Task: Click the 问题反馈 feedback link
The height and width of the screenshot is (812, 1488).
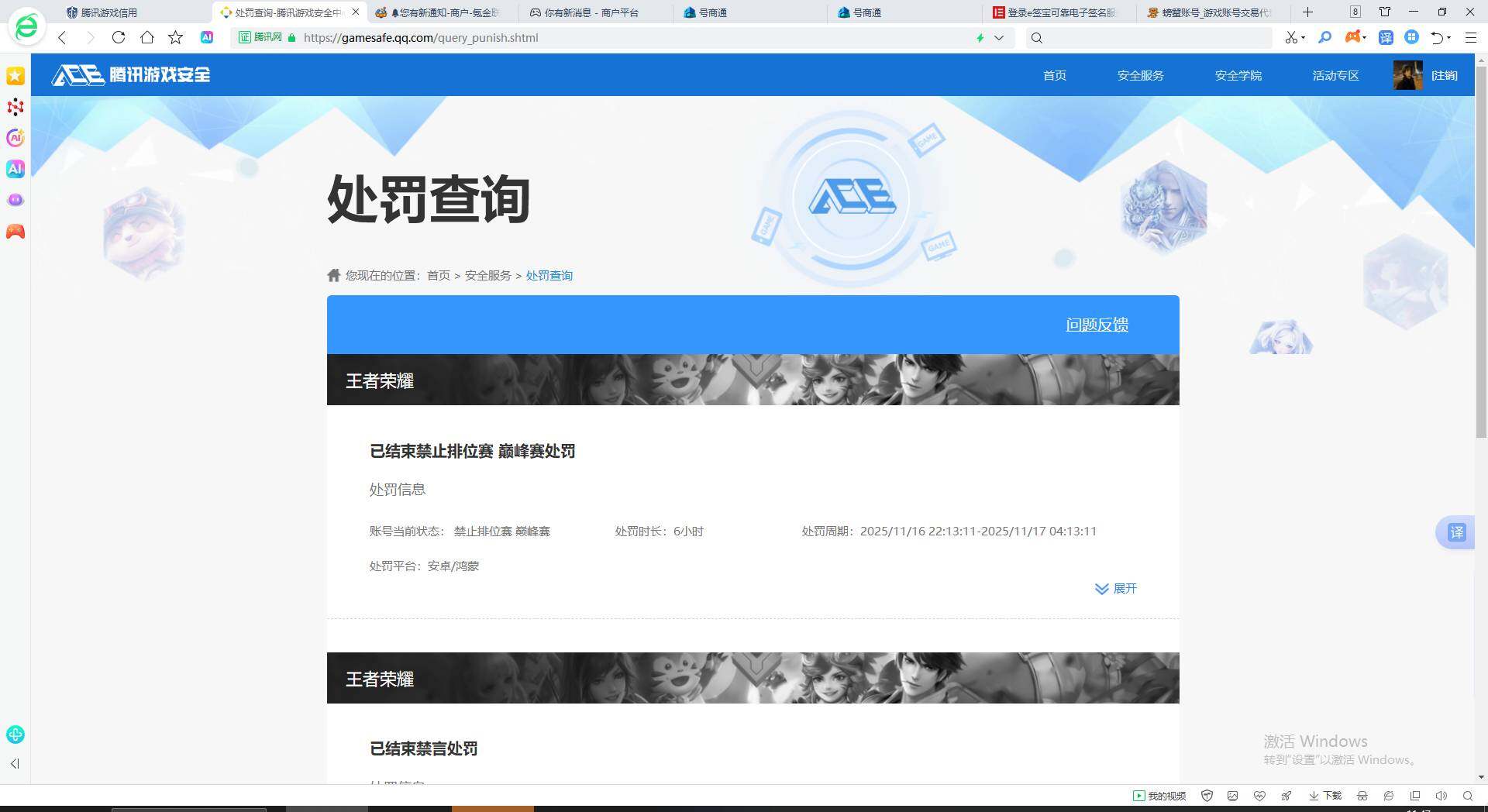Action: tap(1097, 325)
